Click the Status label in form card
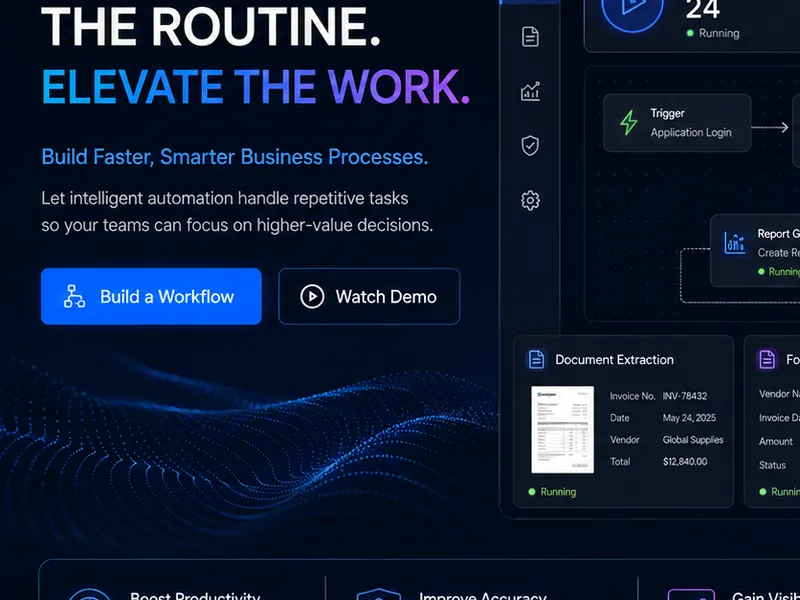The image size is (800, 600). [772, 465]
